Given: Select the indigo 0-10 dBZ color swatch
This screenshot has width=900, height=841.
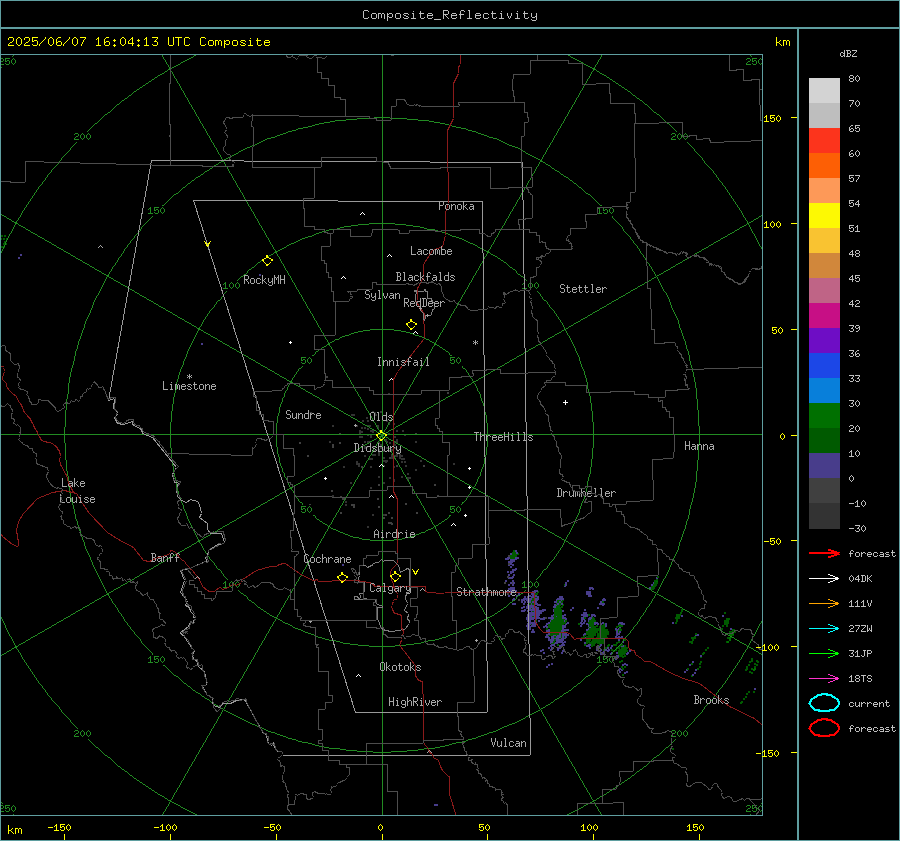Looking at the screenshot, I should 824,466.
